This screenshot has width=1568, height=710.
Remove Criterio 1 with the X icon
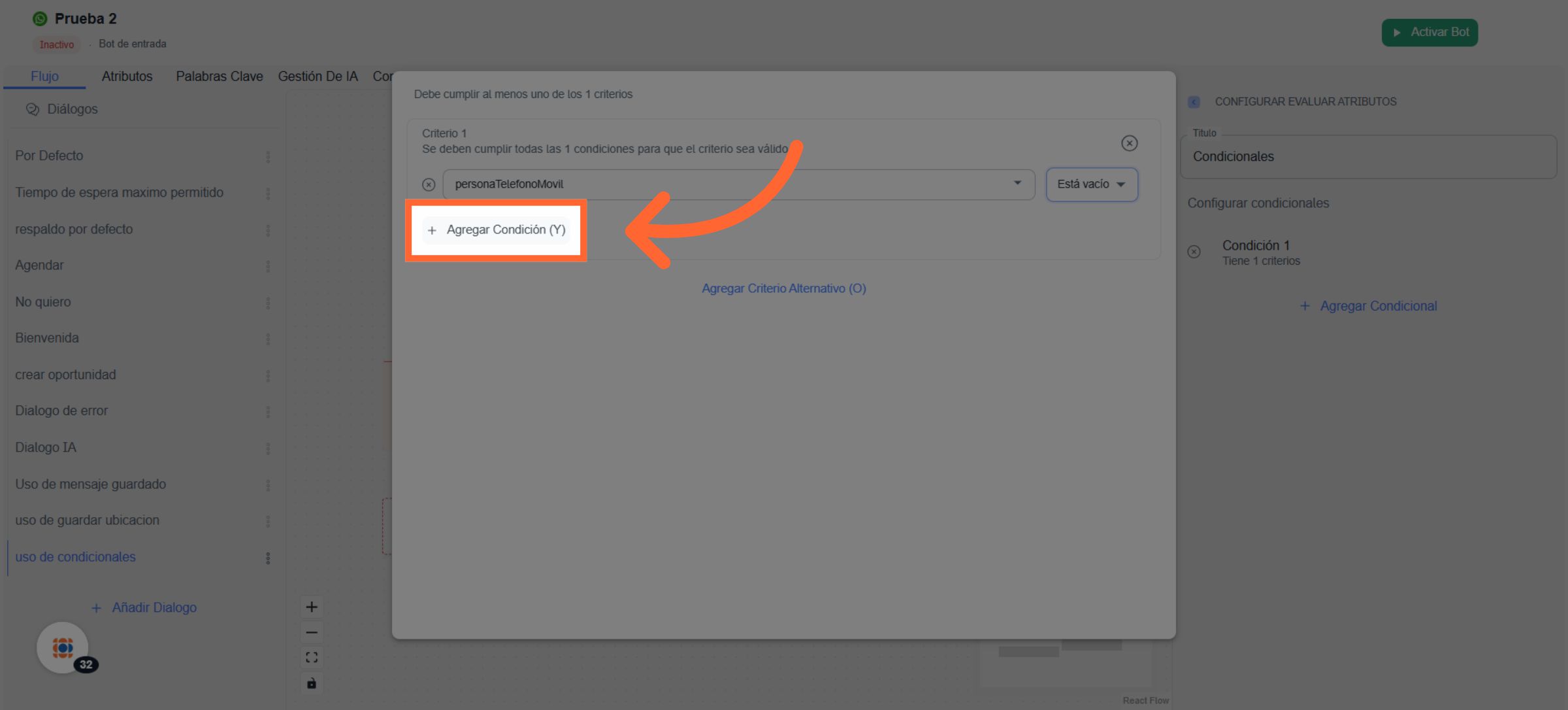pyautogui.click(x=1129, y=143)
